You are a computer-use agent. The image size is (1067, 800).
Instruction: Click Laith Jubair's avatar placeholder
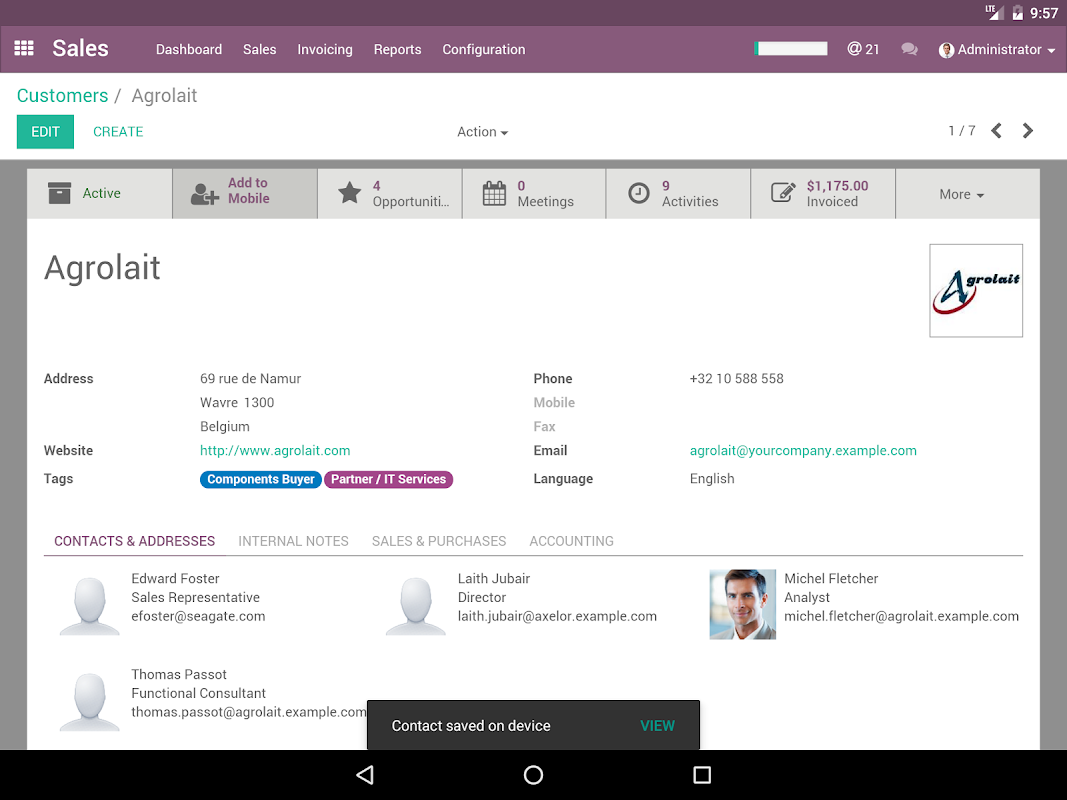(416, 605)
